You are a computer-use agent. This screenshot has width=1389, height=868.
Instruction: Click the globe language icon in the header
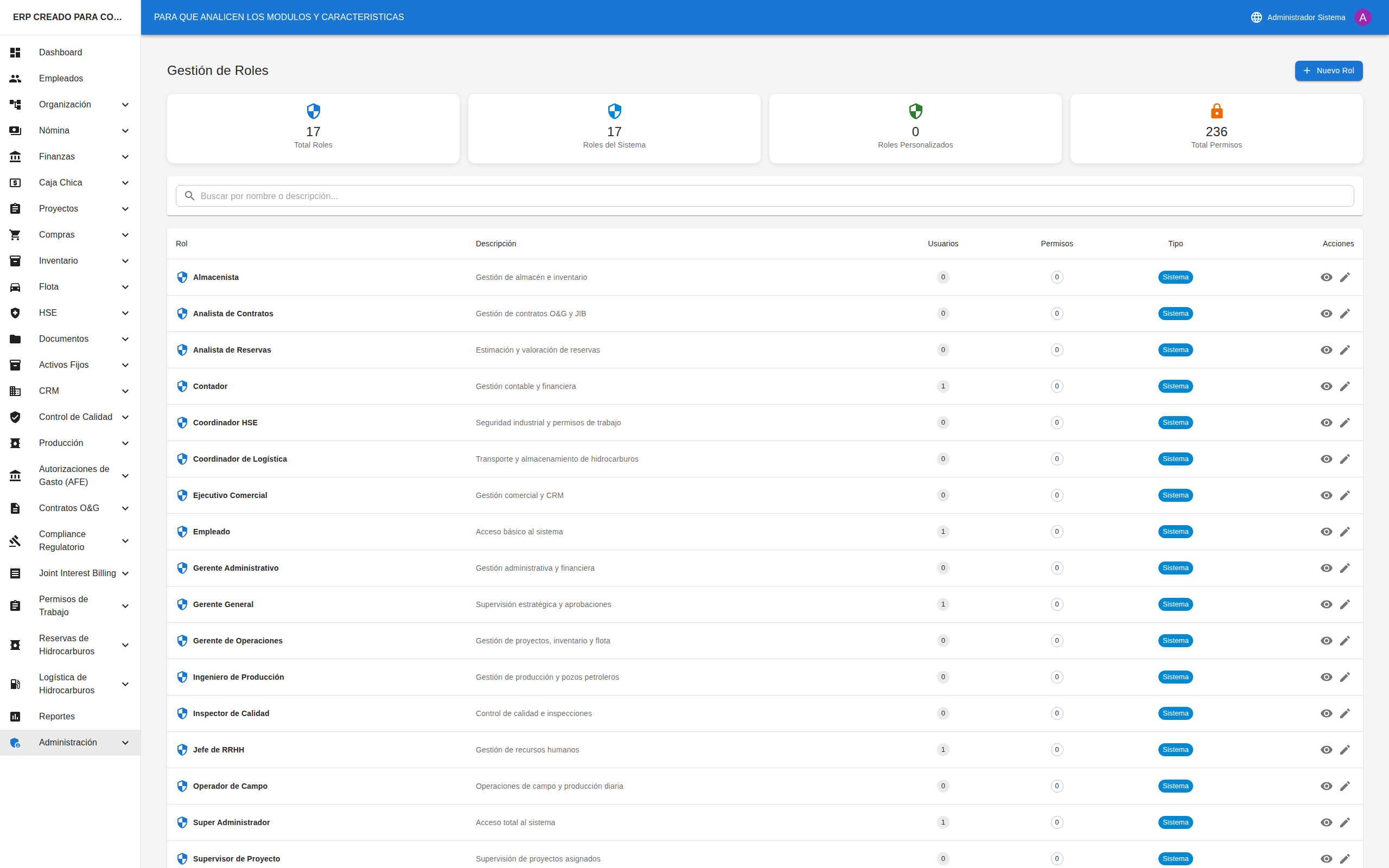pyautogui.click(x=1256, y=17)
